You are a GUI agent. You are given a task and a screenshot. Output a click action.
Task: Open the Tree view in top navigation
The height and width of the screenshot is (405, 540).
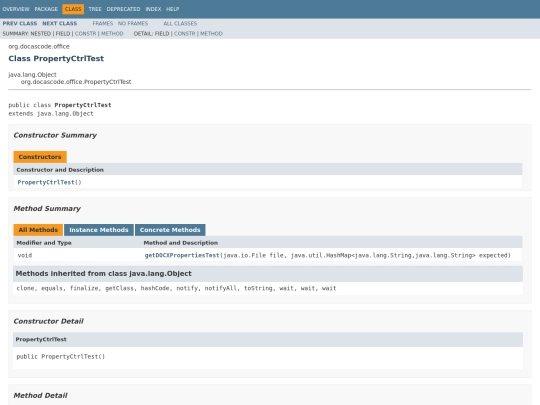pos(95,9)
